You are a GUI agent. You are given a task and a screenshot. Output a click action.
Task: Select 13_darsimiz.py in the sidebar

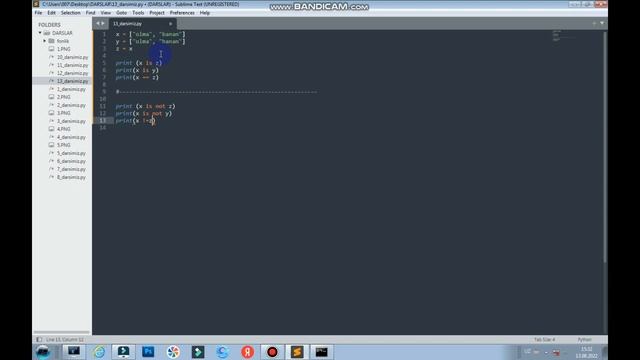(72, 81)
